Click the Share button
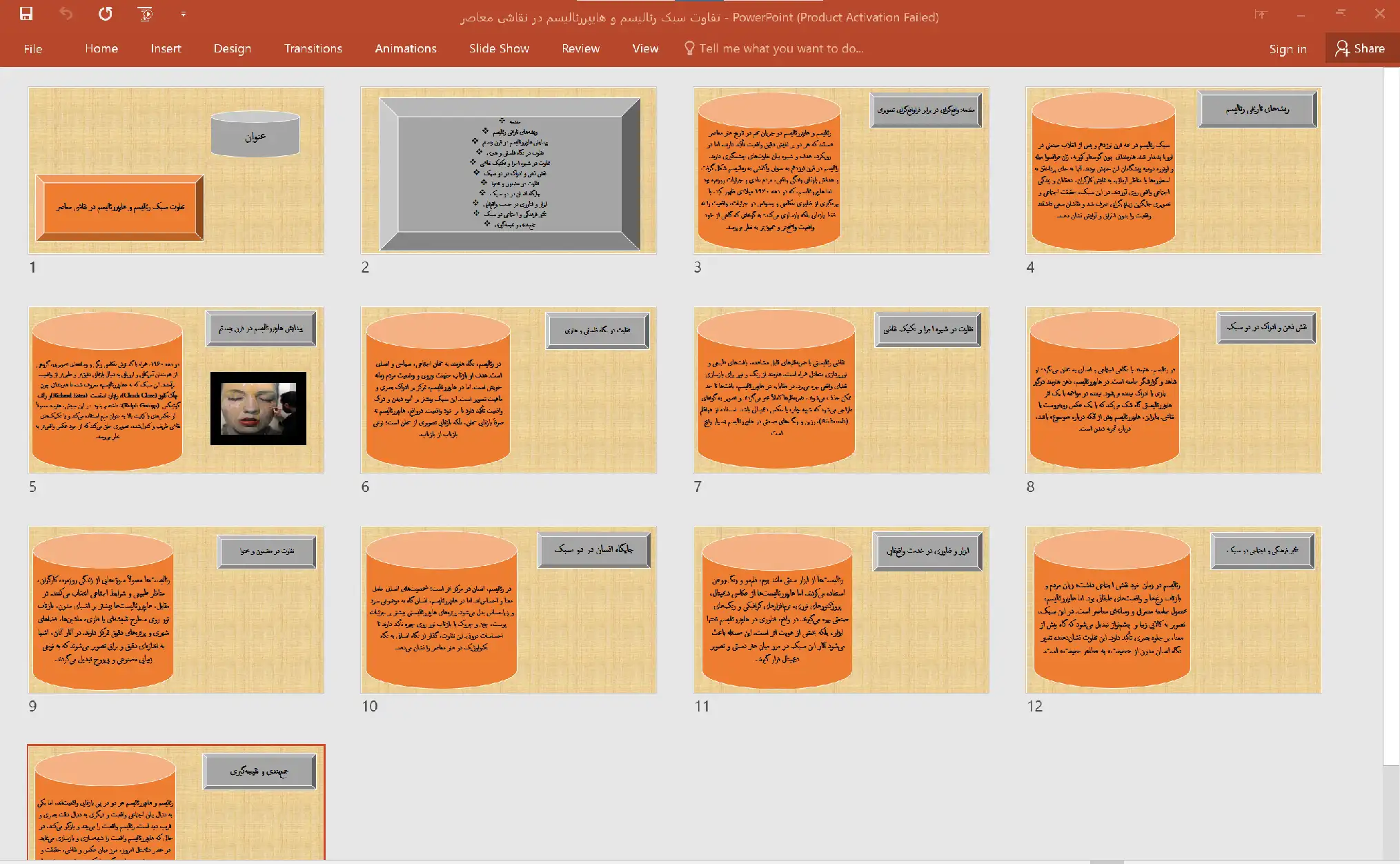1400x864 pixels. pos(1361,48)
